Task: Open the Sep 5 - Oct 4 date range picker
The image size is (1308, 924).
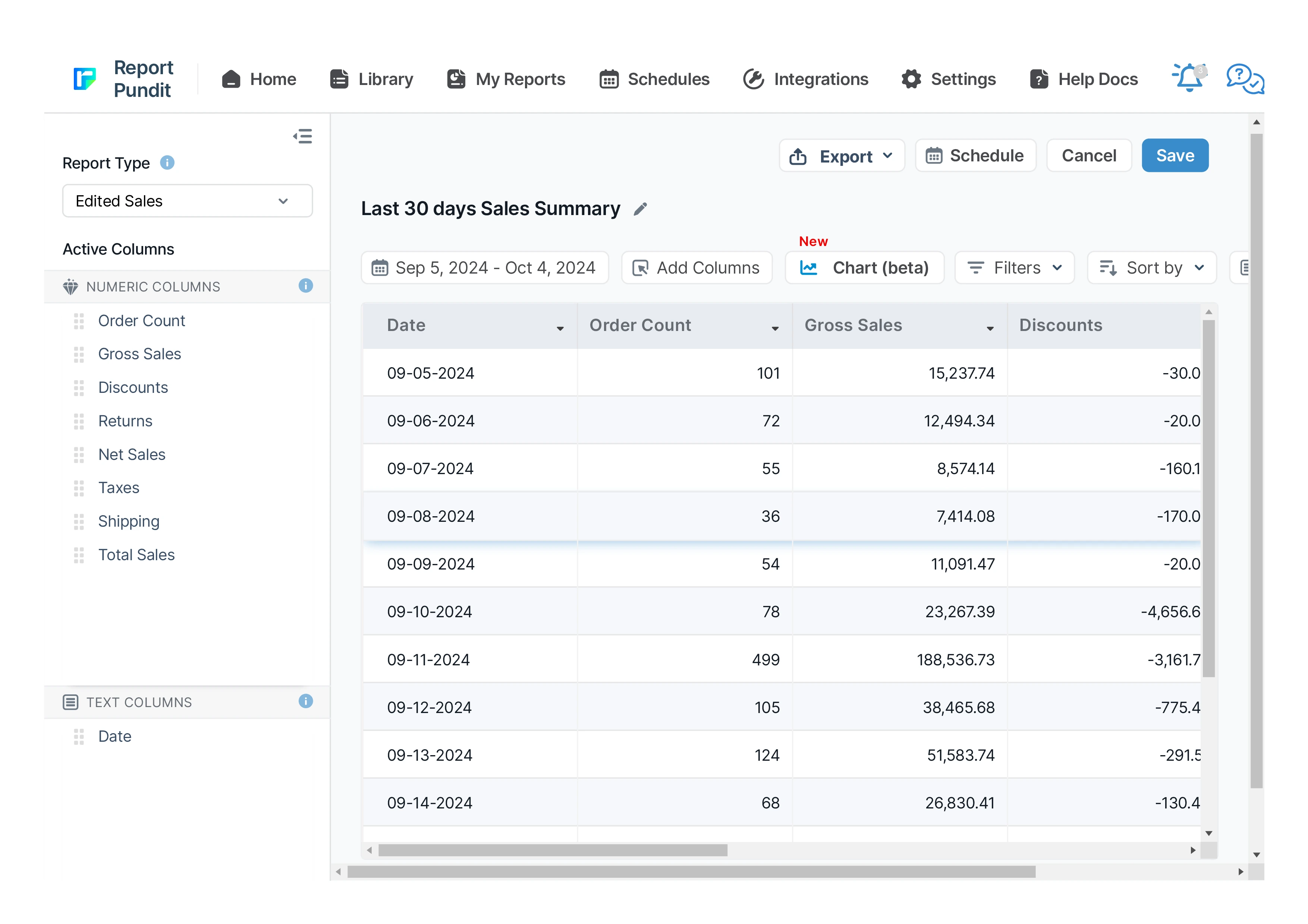Action: click(x=484, y=268)
